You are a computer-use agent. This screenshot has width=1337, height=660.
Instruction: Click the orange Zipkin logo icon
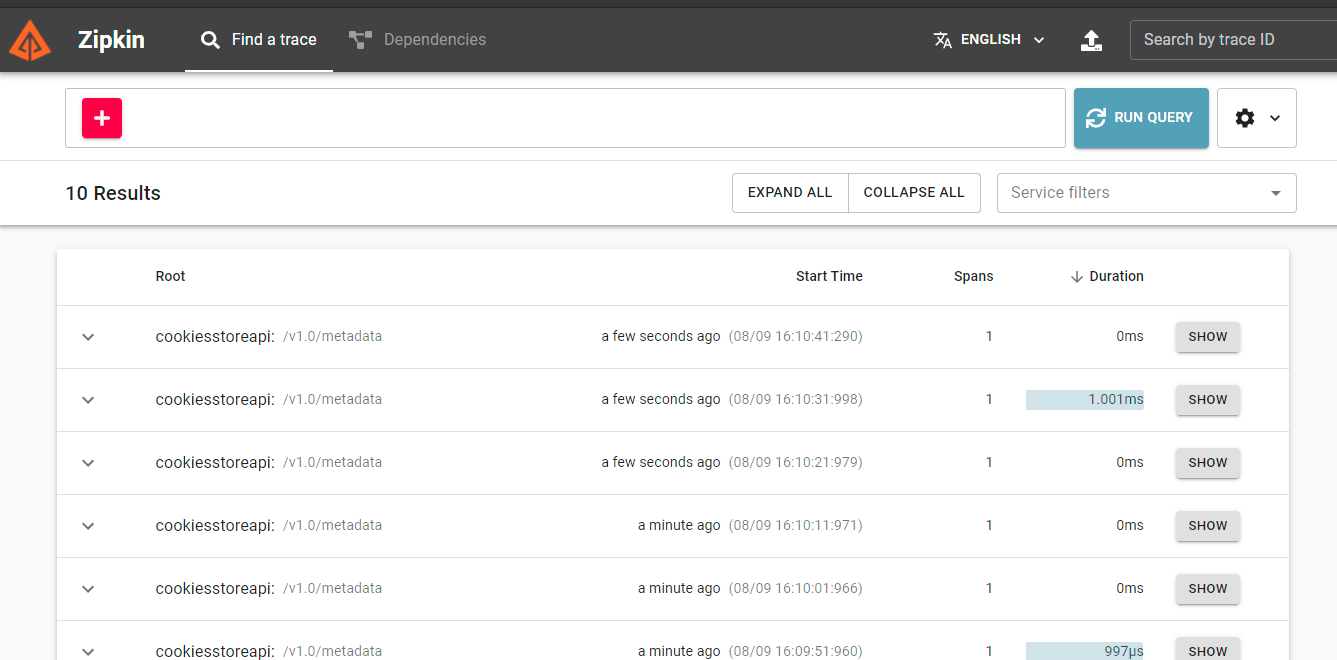[30, 40]
